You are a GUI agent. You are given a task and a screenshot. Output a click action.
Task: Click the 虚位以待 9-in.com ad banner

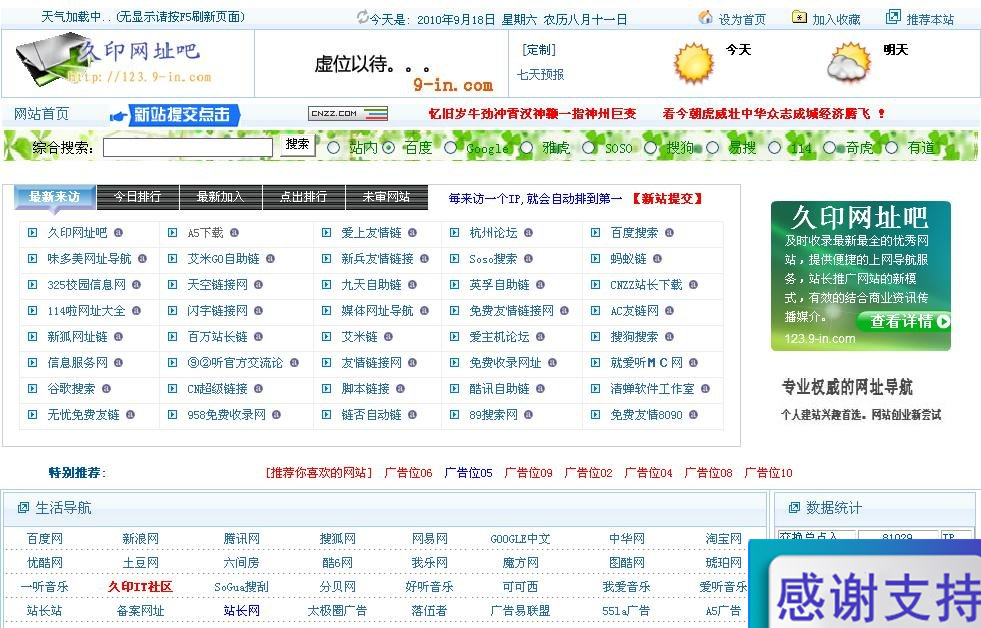(382, 63)
